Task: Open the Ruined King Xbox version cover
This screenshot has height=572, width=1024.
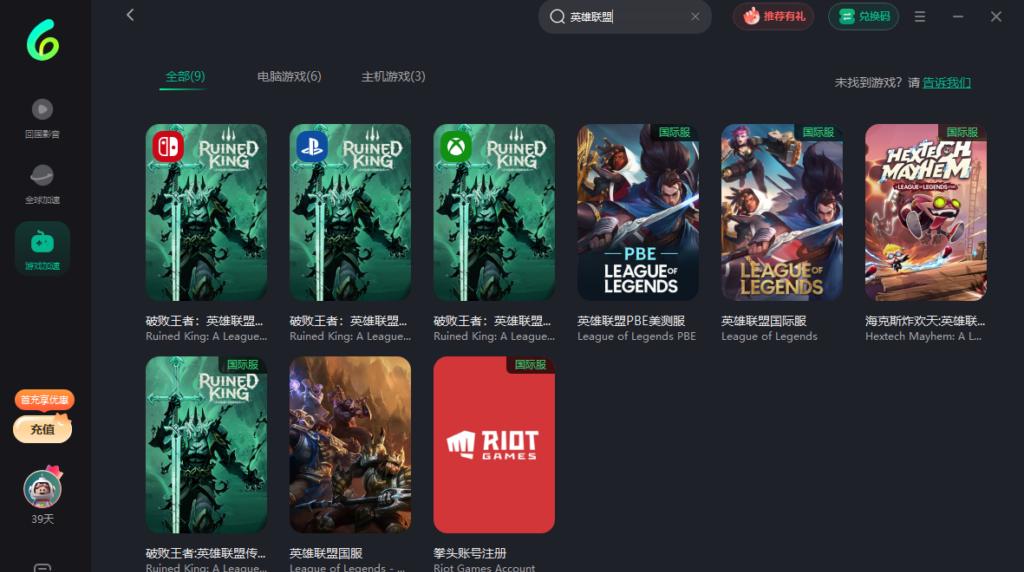Action: (494, 212)
